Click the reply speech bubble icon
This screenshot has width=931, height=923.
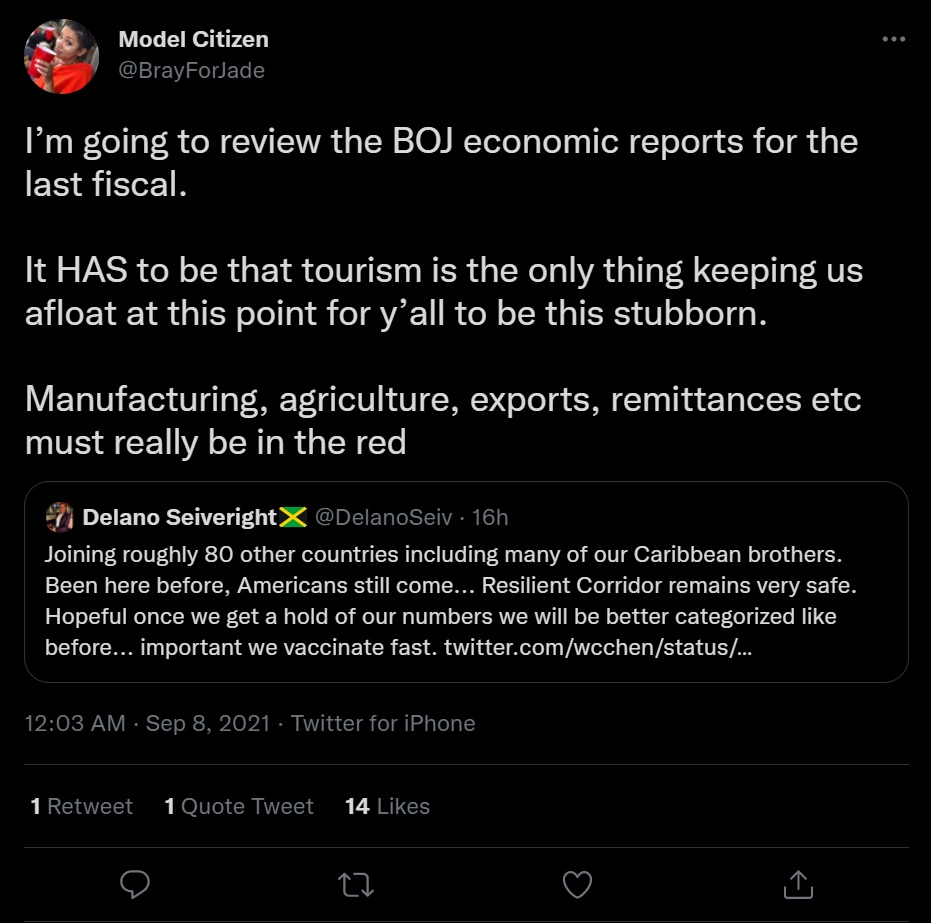point(135,884)
